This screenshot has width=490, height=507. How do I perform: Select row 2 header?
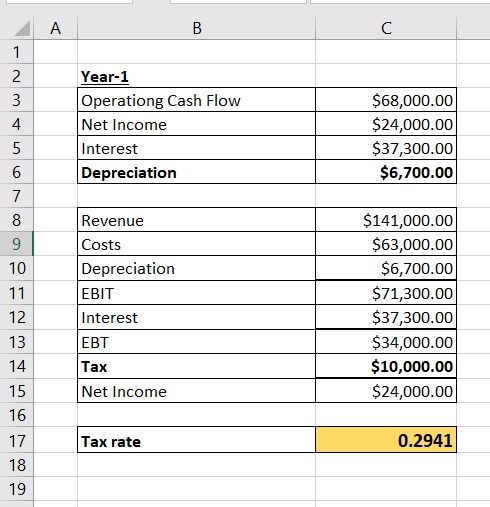coord(16,76)
